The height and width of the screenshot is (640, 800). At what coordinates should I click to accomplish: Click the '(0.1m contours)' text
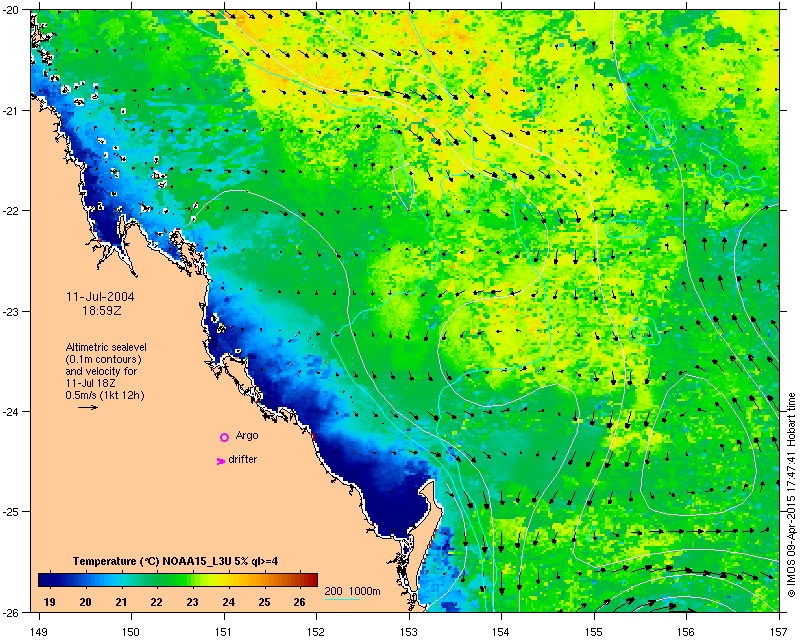coord(104,359)
